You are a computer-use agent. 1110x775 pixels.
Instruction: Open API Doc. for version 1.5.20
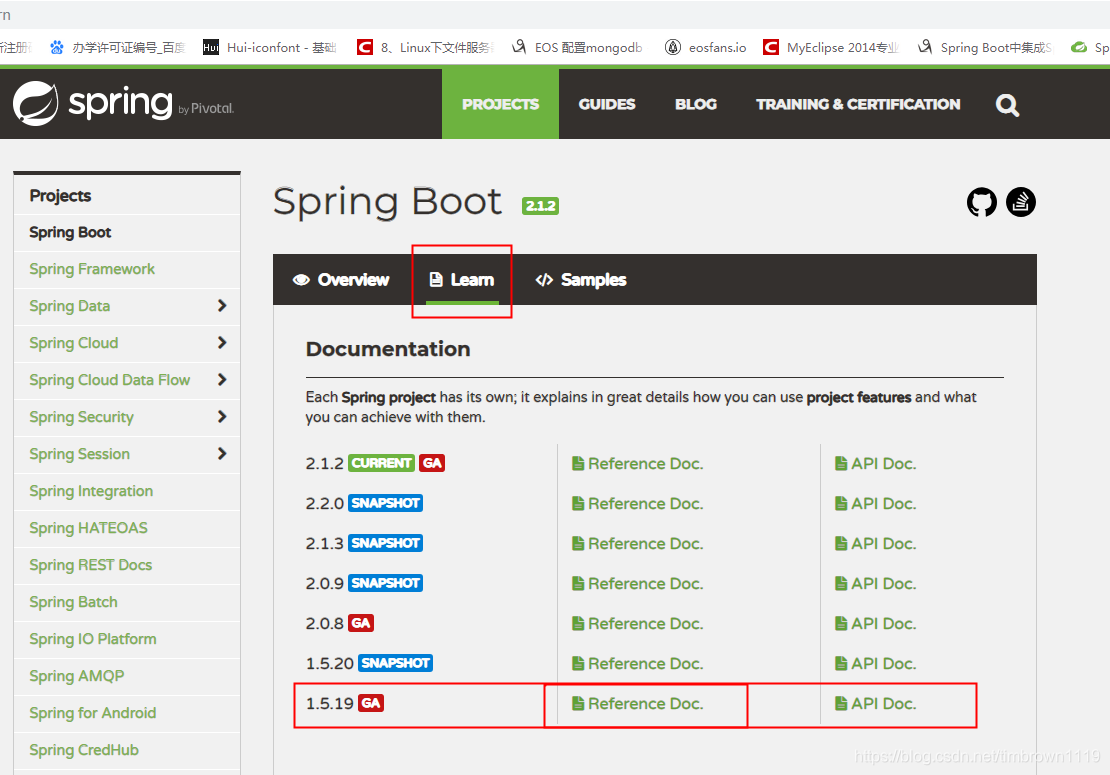(876, 663)
